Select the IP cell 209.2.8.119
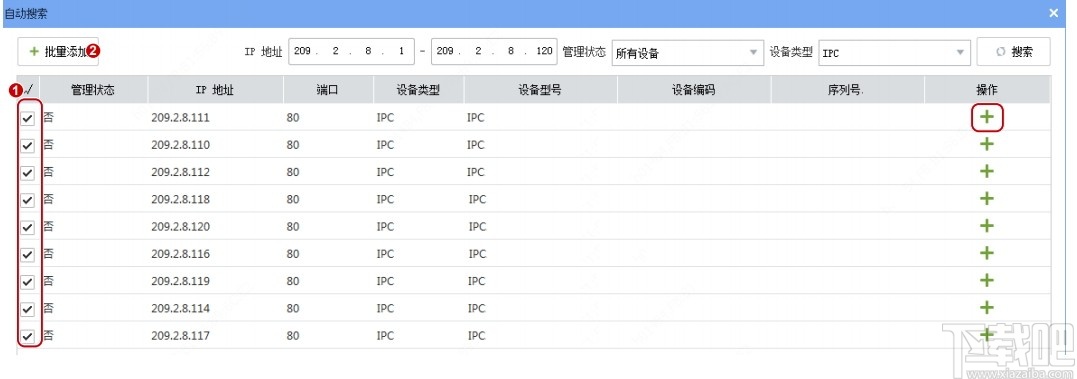This screenshot has height=379, width=1077. (180, 282)
